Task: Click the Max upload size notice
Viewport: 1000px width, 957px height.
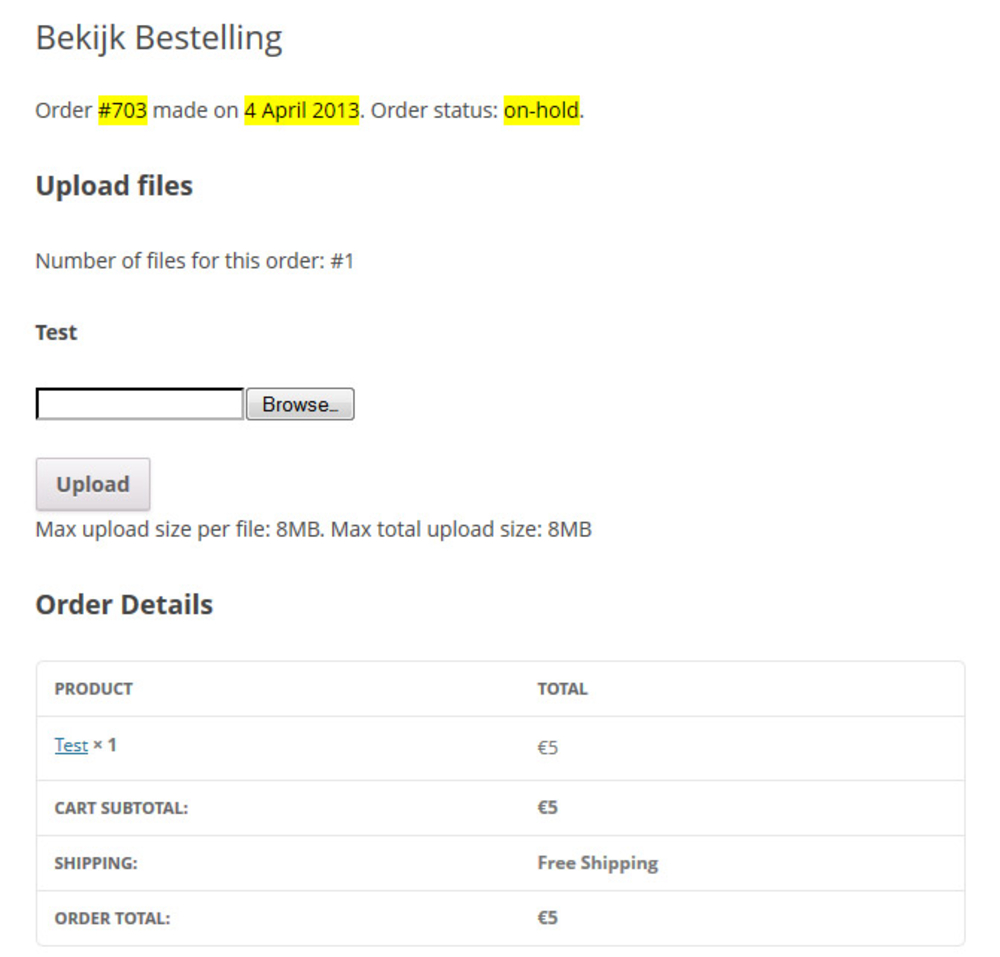Action: pyautogui.click(x=313, y=529)
